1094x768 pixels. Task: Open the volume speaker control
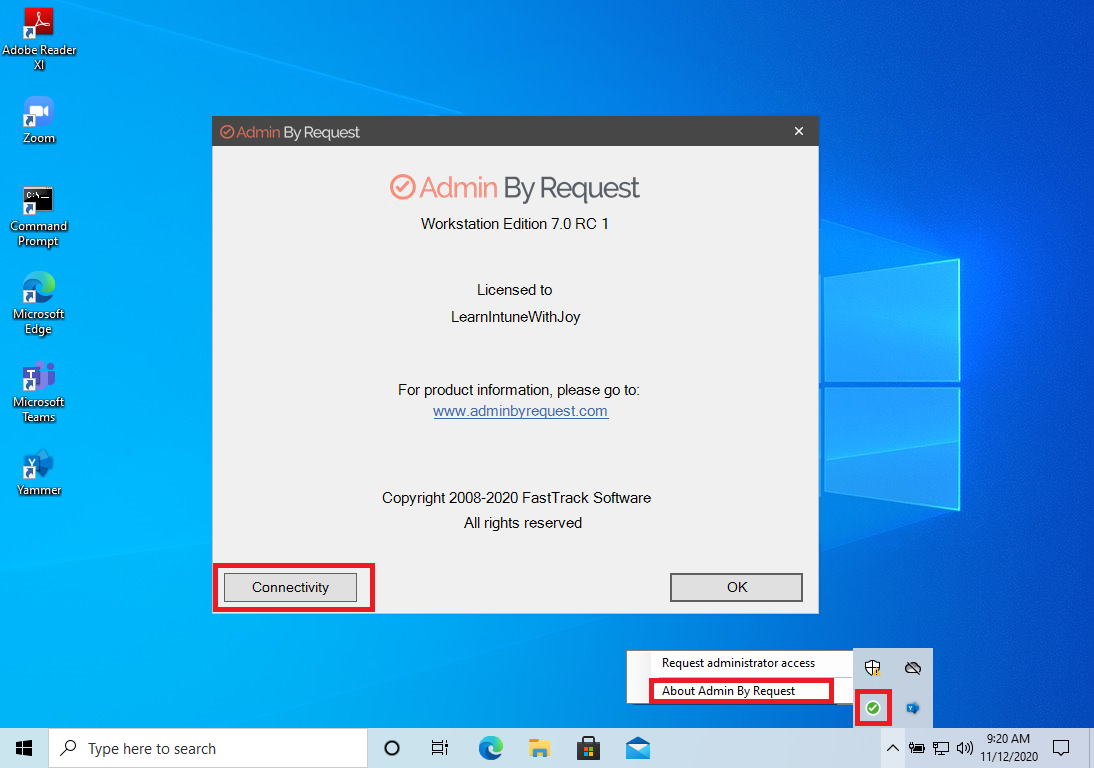965,748
